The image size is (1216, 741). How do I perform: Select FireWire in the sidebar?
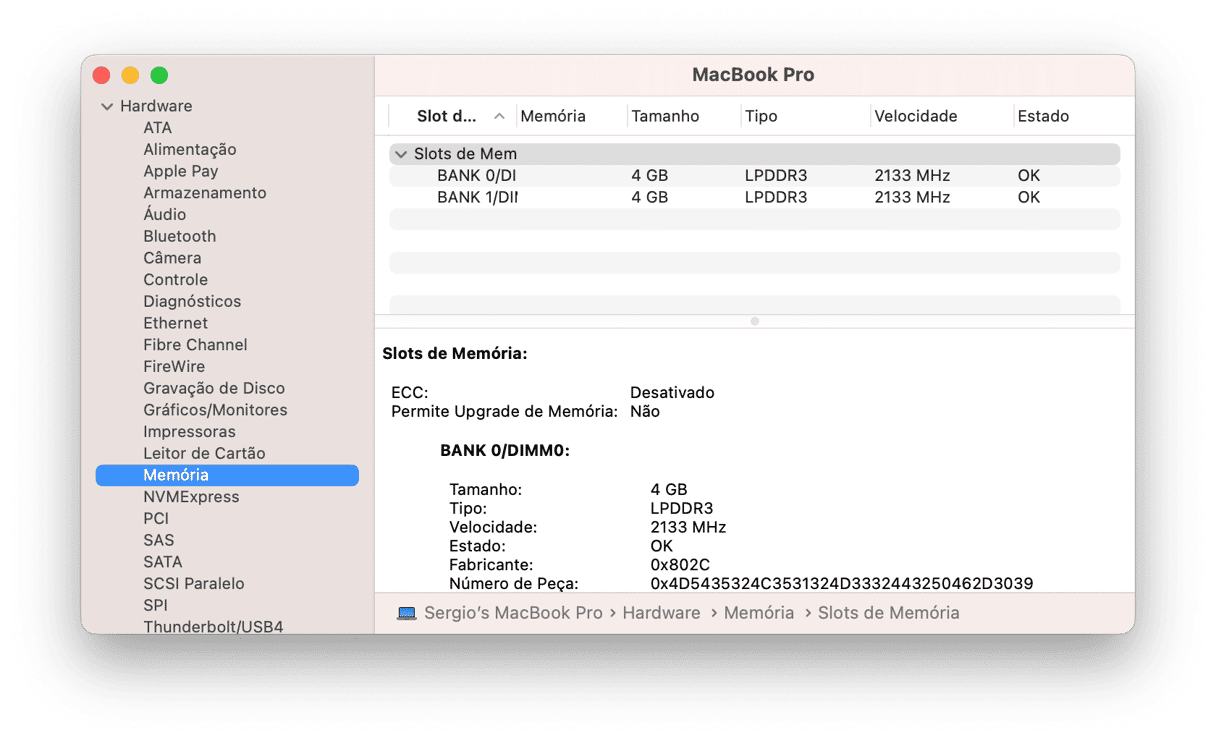coord(174,366)
